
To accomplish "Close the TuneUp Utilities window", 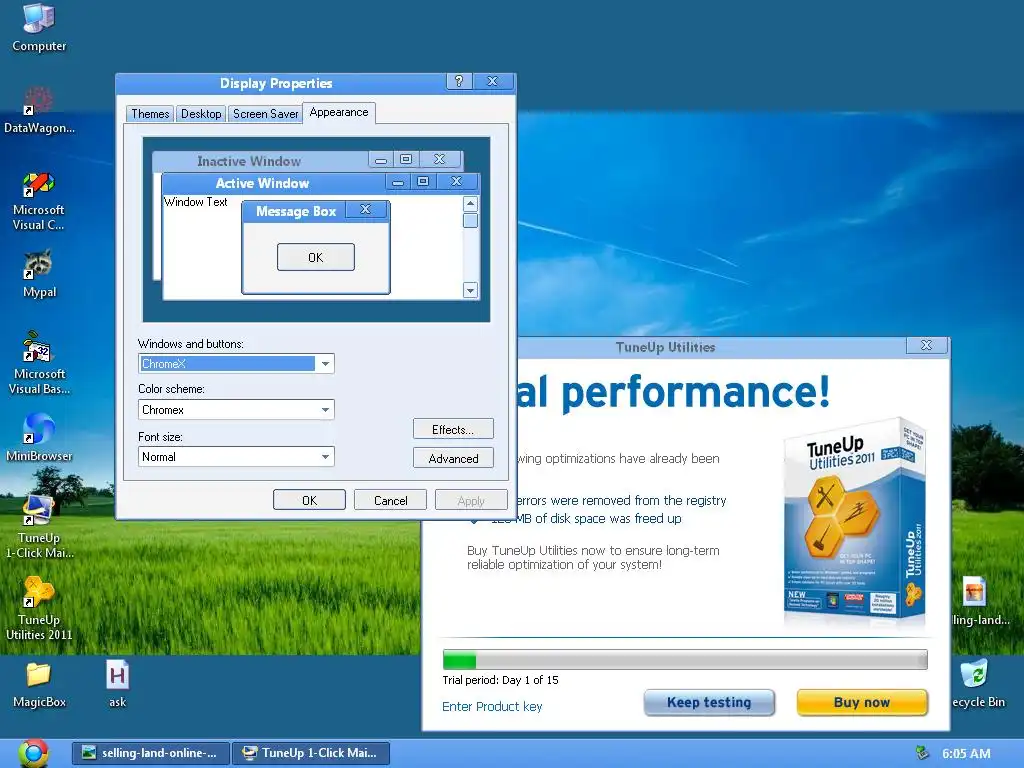I will [x=927, y=345].
